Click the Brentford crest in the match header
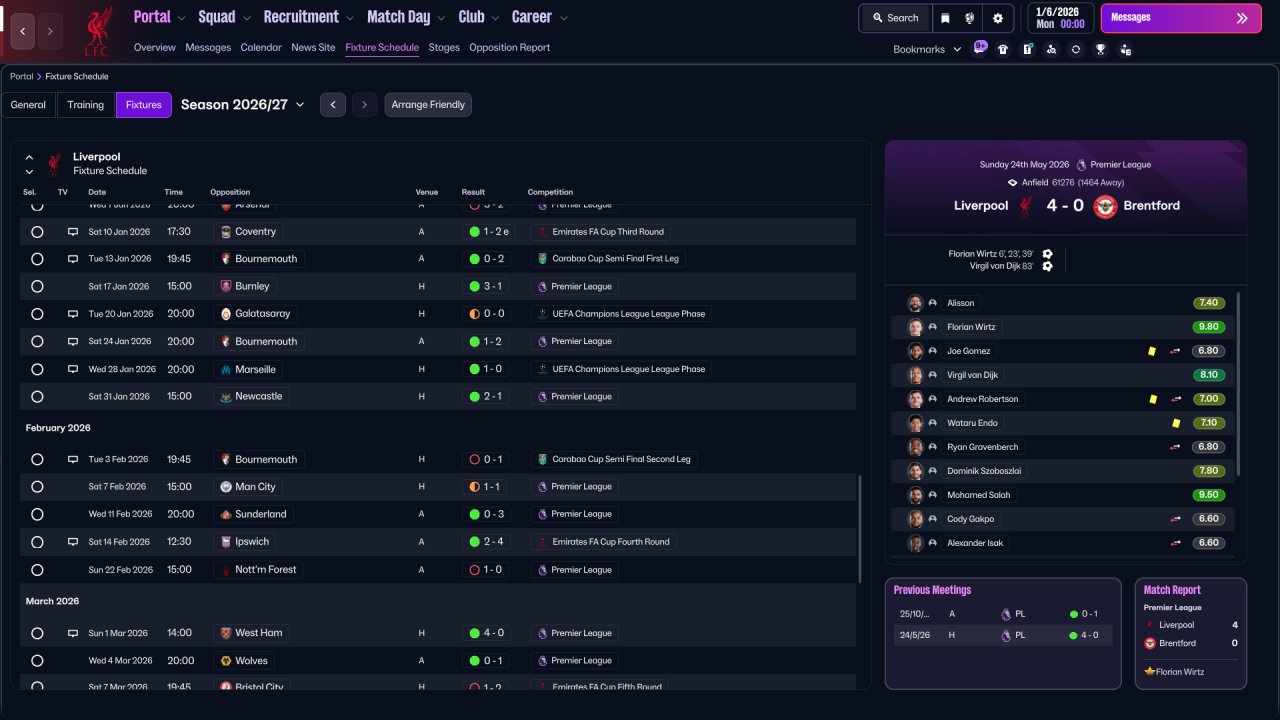The image size is (1280, 720). tap(1105, 206)
